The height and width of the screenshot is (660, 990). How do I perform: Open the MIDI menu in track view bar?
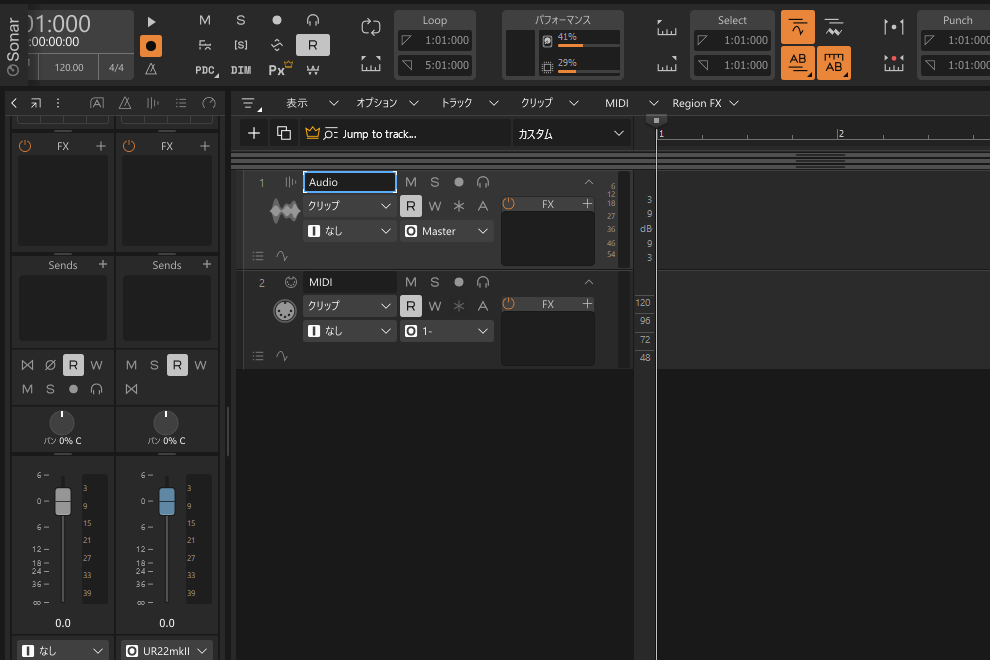click(x=631, y=103)
